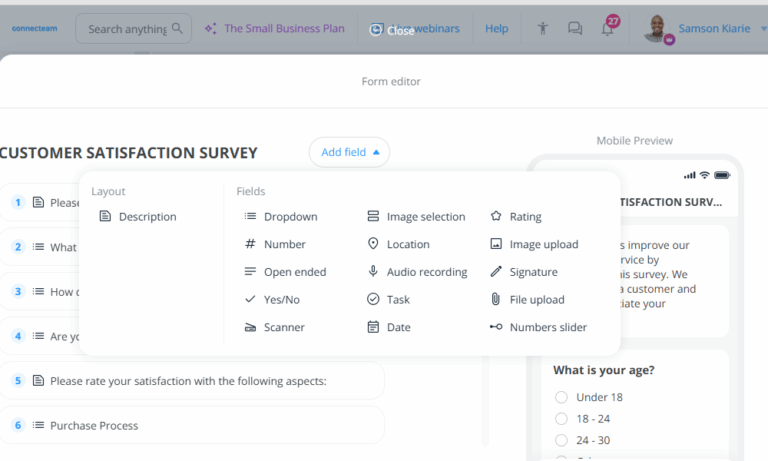Select field 2 starting with What

40,247
